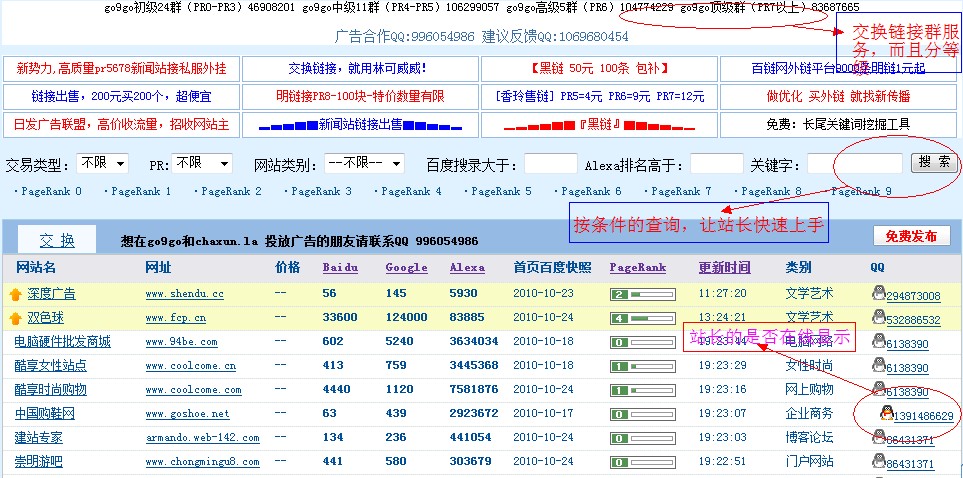Open the www.shendu.cc website link
Screen dimensions: 963x478
coord(184,294)
